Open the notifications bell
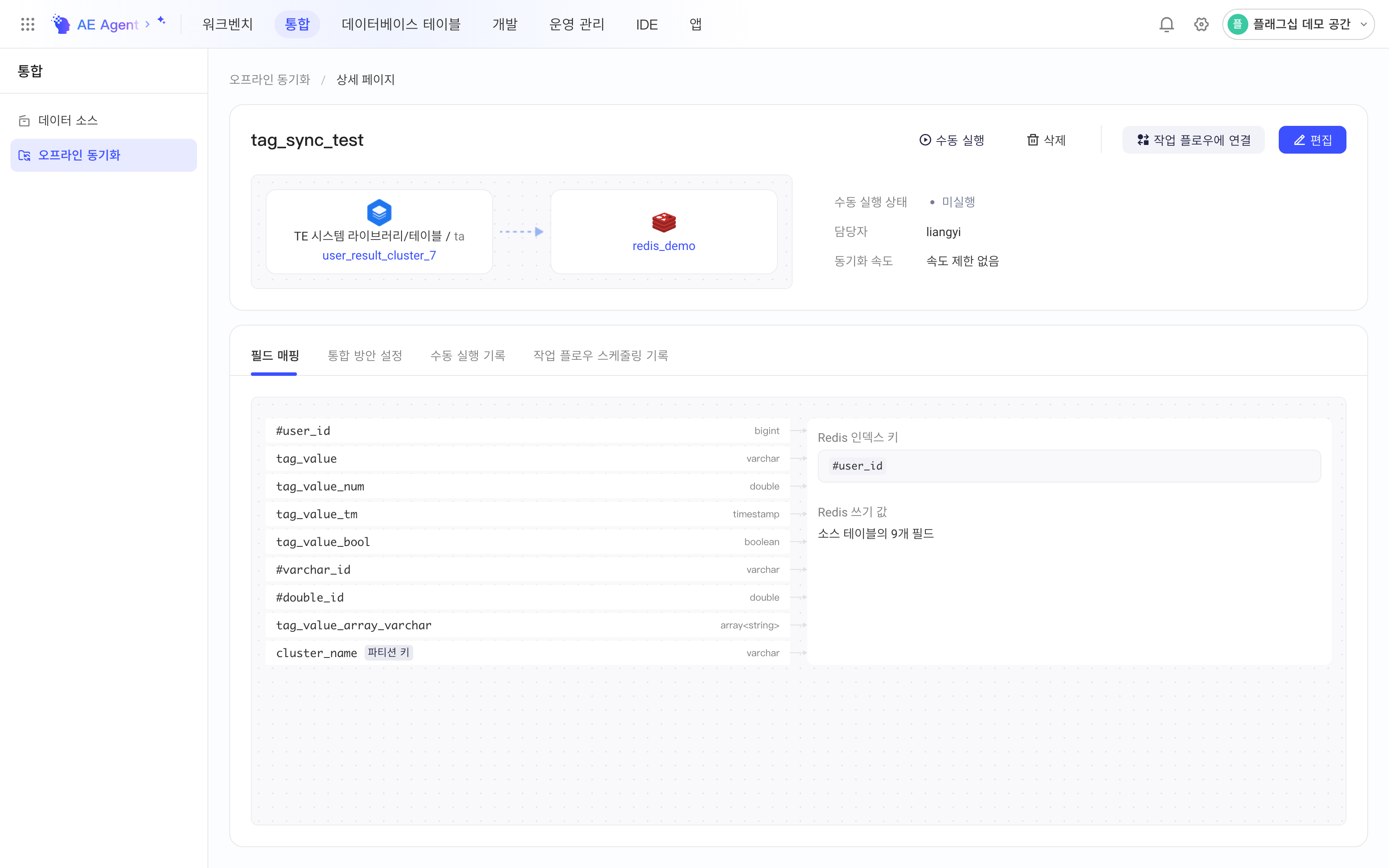 1166,24
